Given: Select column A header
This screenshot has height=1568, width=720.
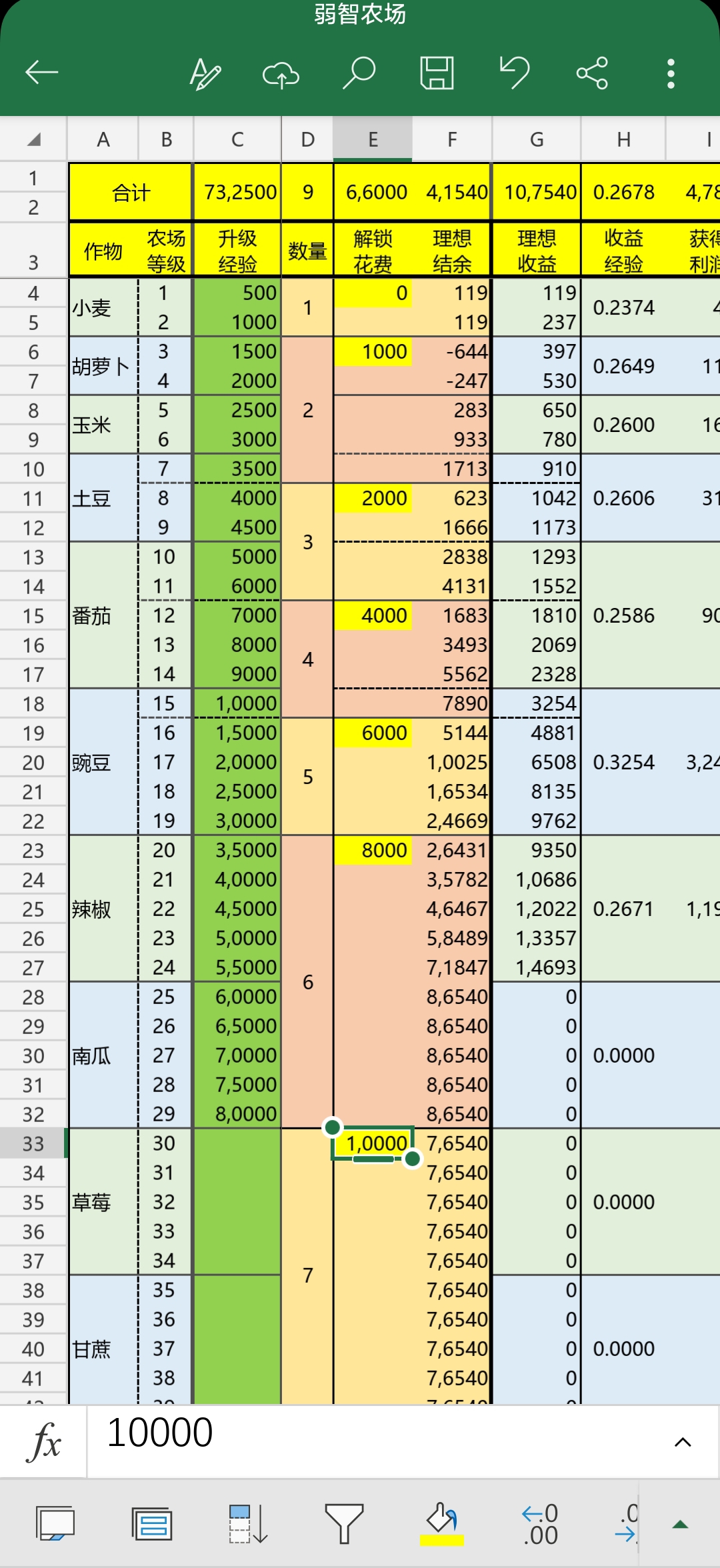Looking at the screenshot, I should point(103,139).
